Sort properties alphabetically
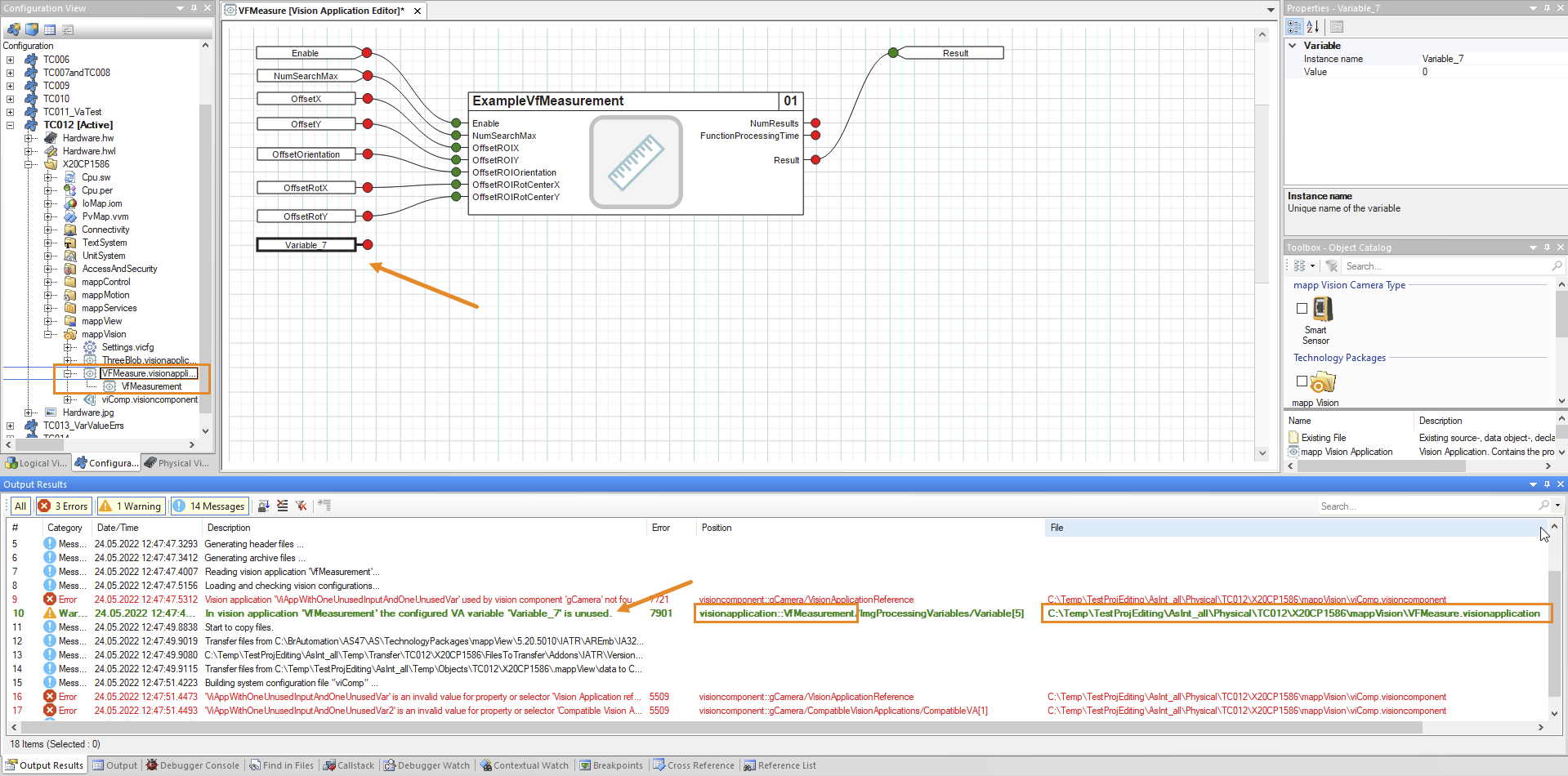This screenshot has width=1568, height=776. 1312,27
